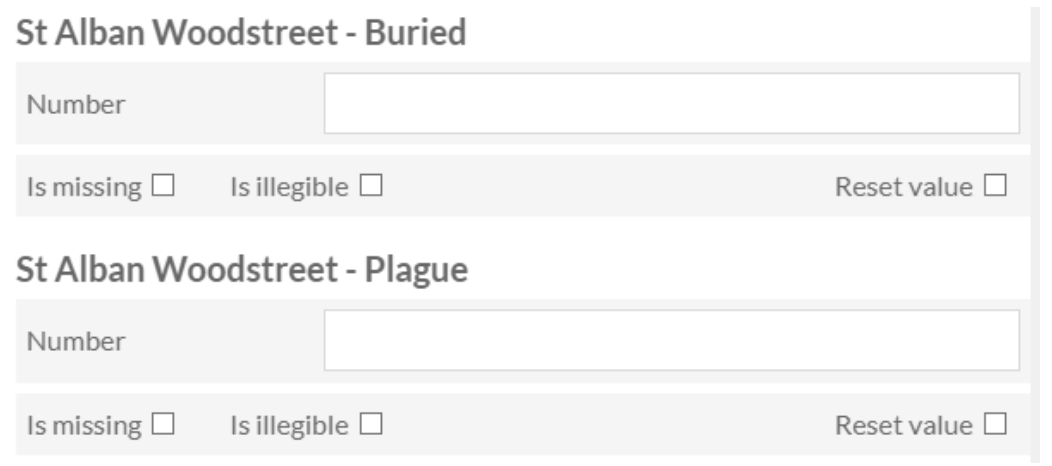Click the 'Number' label in Buried section

(x=76, y=105)
